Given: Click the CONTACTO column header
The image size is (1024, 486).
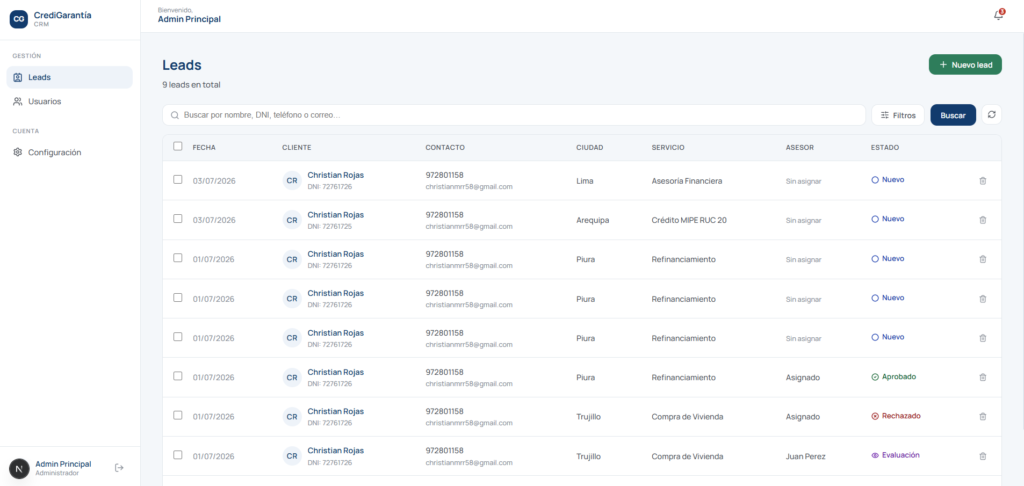Looking at the screenshot, I should (x=445, y=148).
